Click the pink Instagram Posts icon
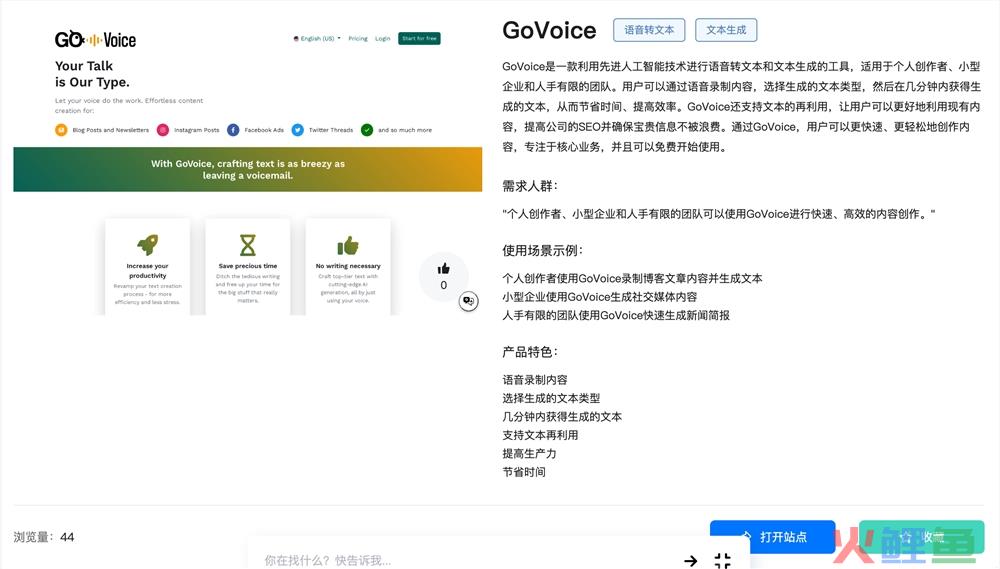 (x=163, y=130)
